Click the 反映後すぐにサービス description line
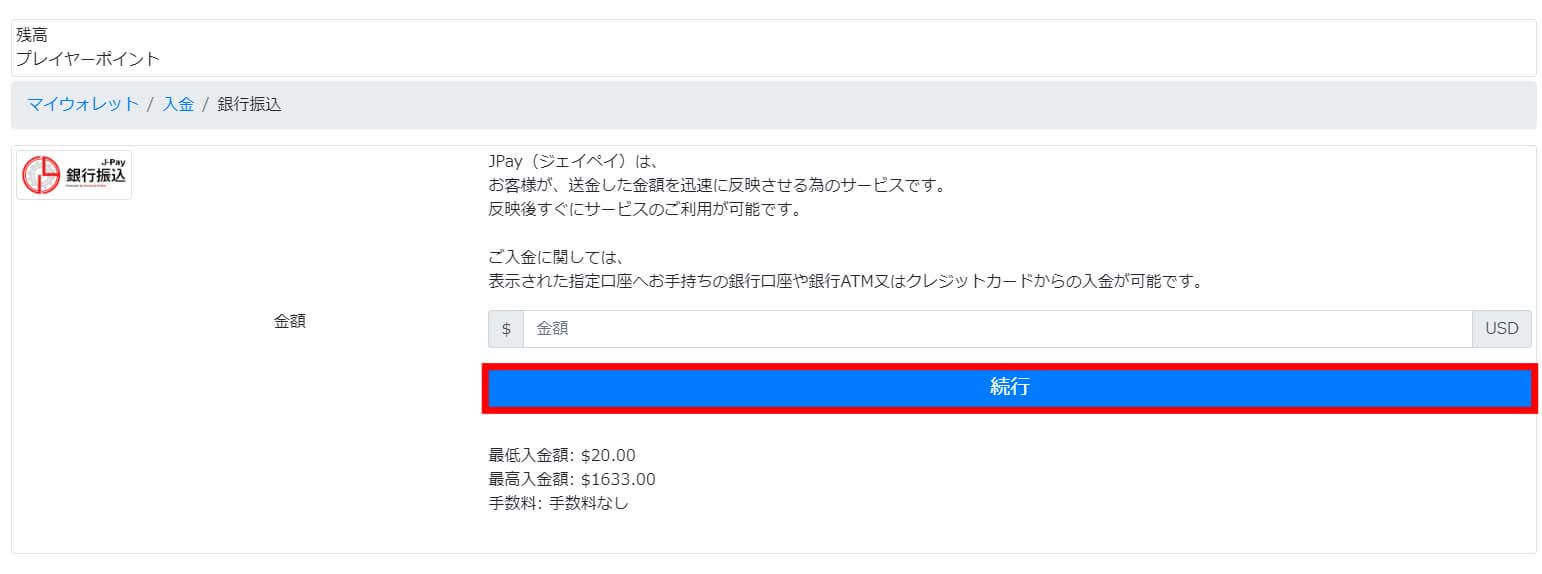Image resolution: width=1542 pixels, height=574 pixels. click(x=645, y=210)
